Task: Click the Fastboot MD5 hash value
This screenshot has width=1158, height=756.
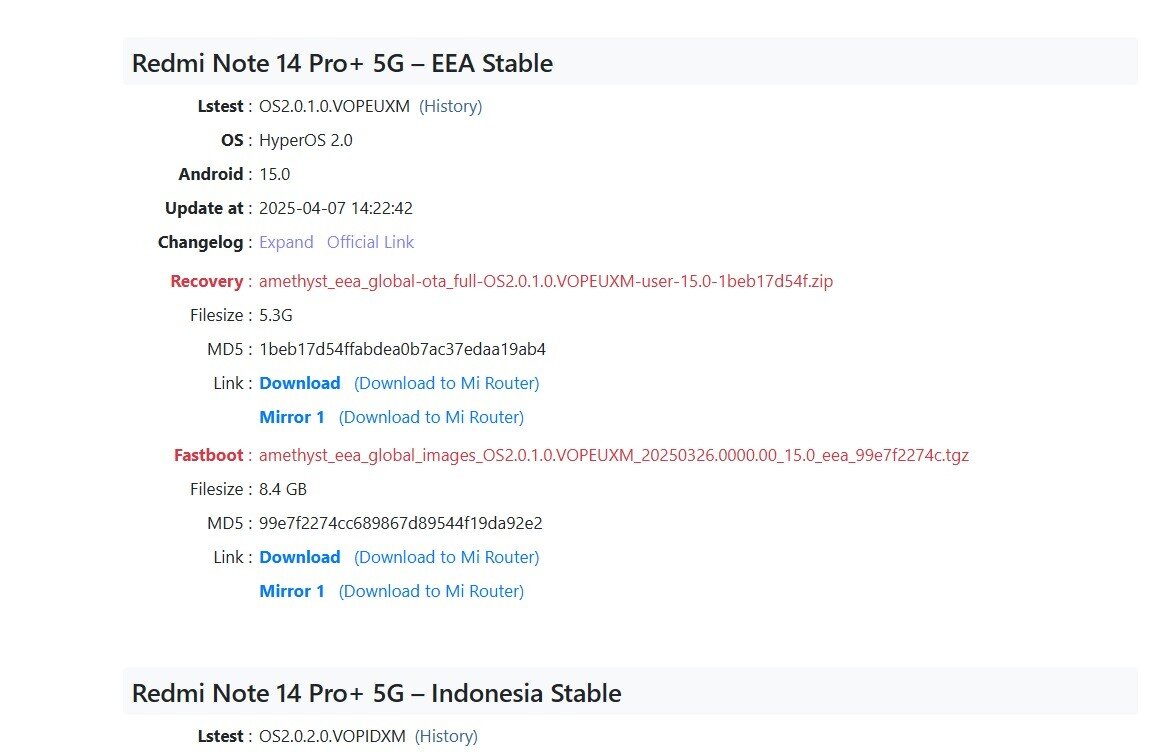Action: (400, 523)
